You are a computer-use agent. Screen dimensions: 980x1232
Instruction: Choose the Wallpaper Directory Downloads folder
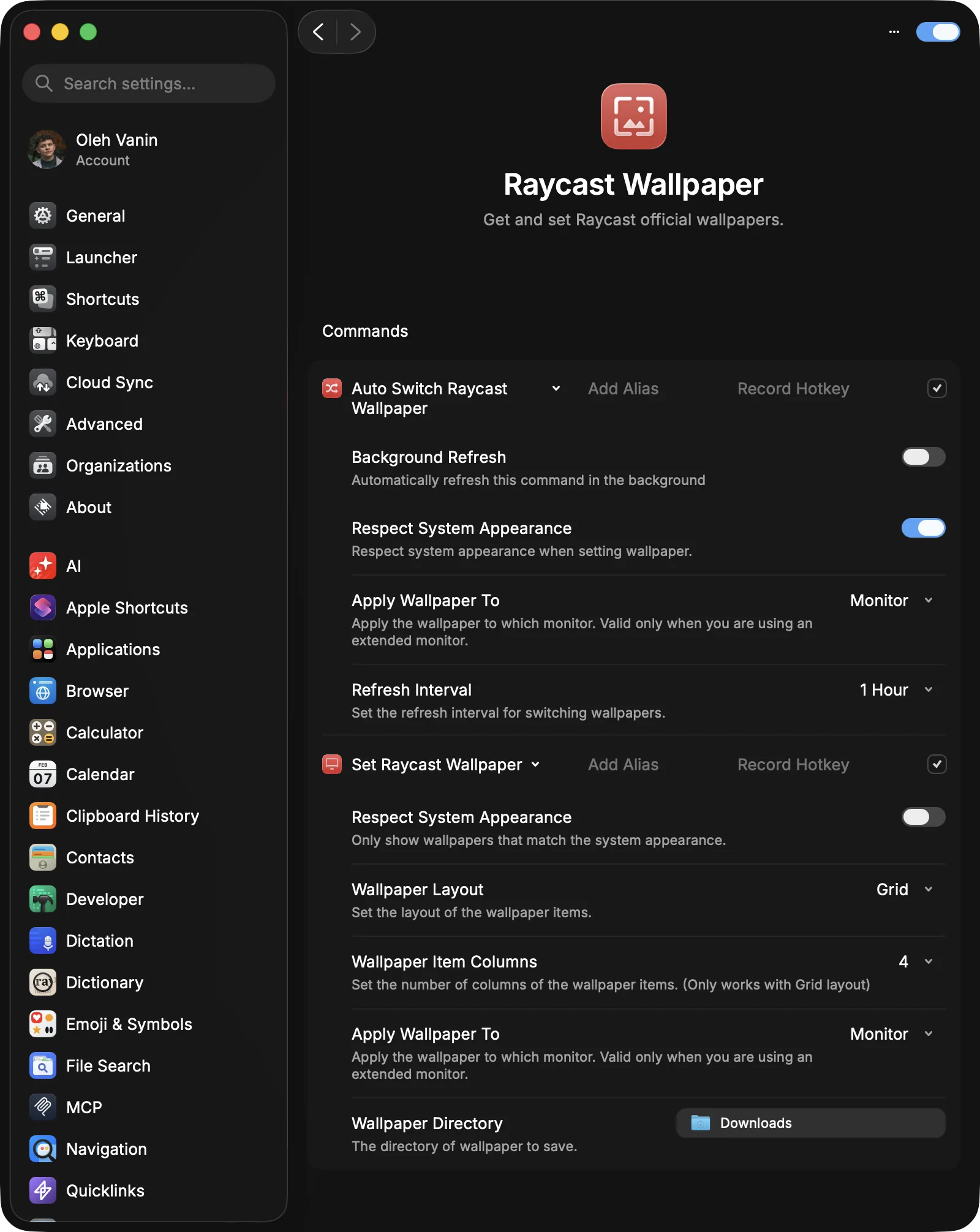810,1123
